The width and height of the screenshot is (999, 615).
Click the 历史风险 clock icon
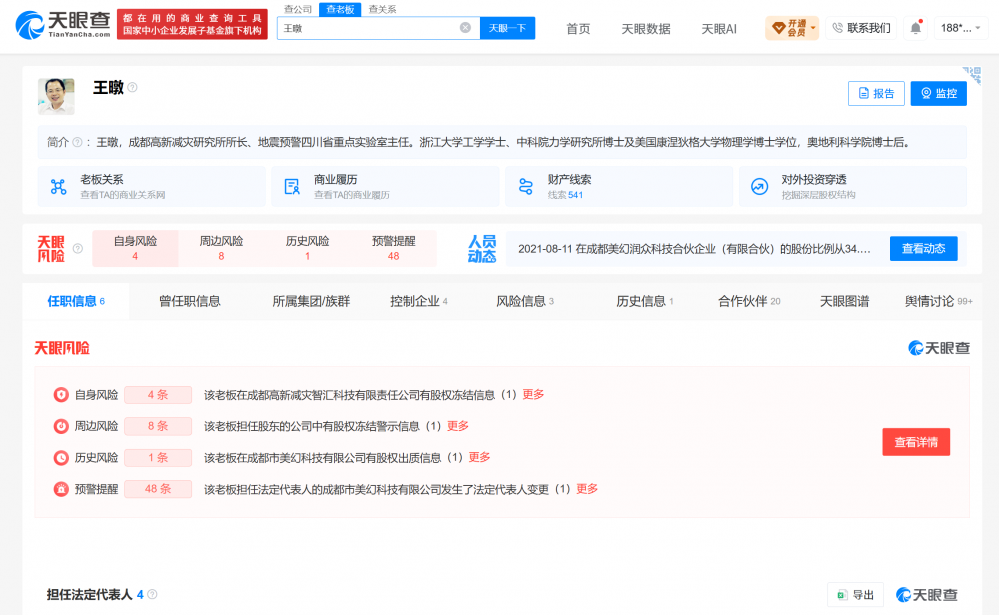61,458
